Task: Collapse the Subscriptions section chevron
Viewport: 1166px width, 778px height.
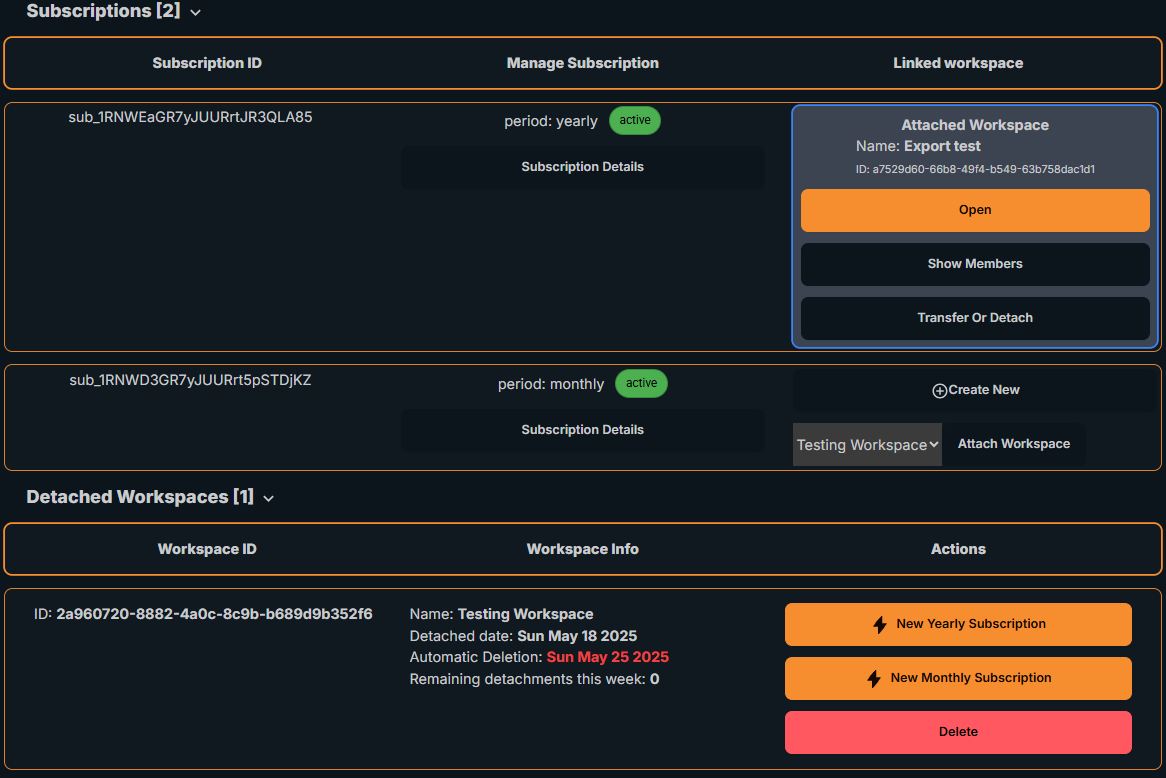Action: pyautogui.click(x=195, y=13)
